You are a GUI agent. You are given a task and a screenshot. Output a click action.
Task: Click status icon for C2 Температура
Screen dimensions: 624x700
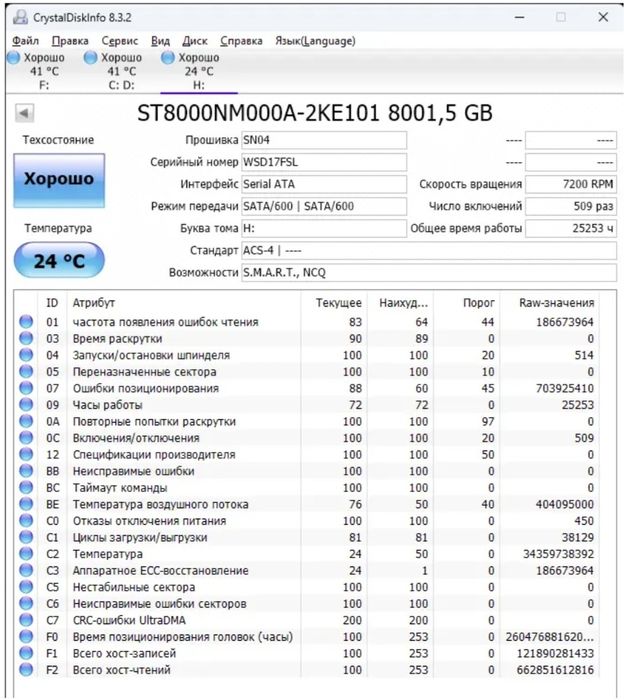26,554
